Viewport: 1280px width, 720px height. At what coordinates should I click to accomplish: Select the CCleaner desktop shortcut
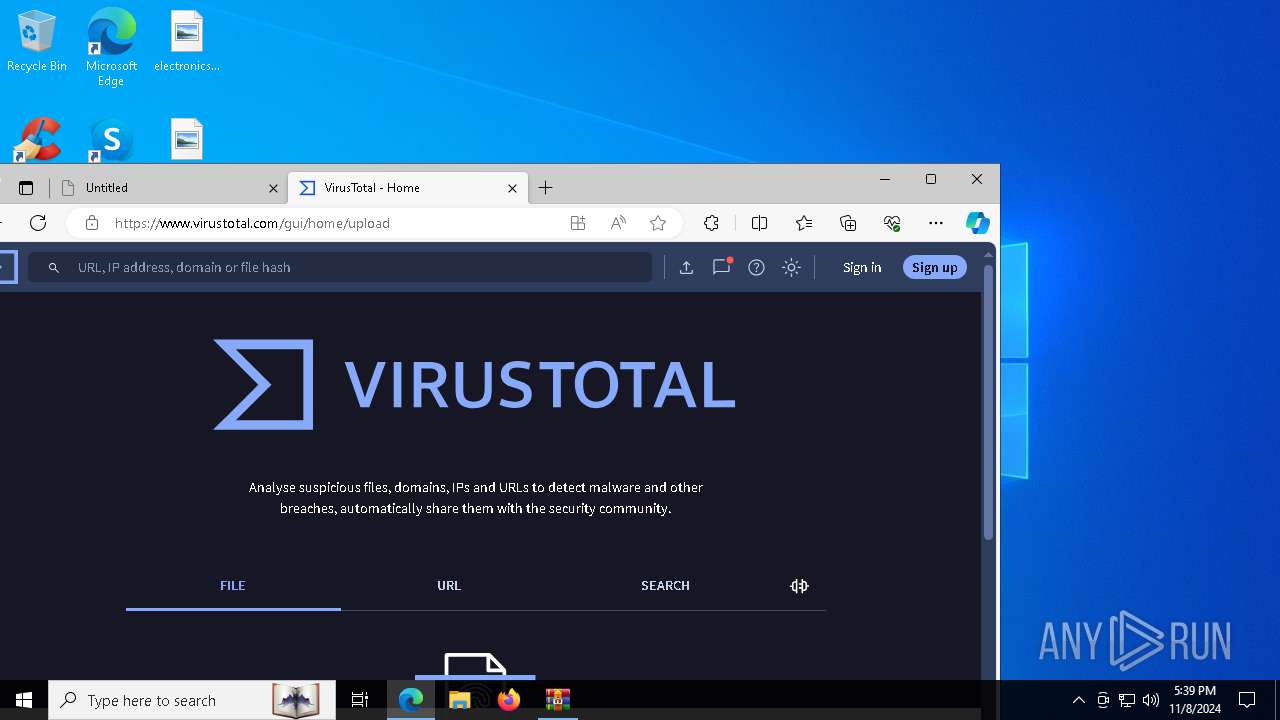[37, 140]
